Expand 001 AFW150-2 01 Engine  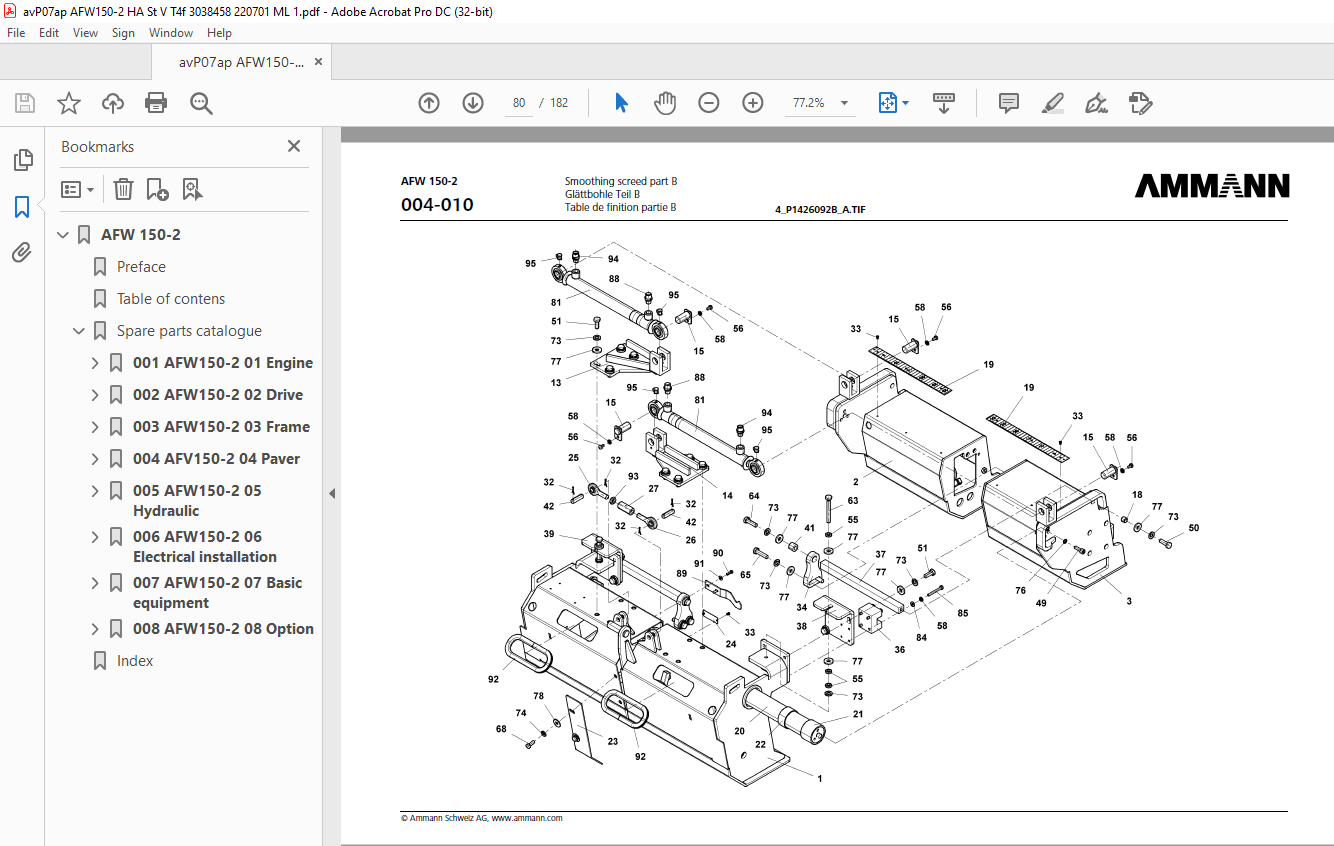96,363
